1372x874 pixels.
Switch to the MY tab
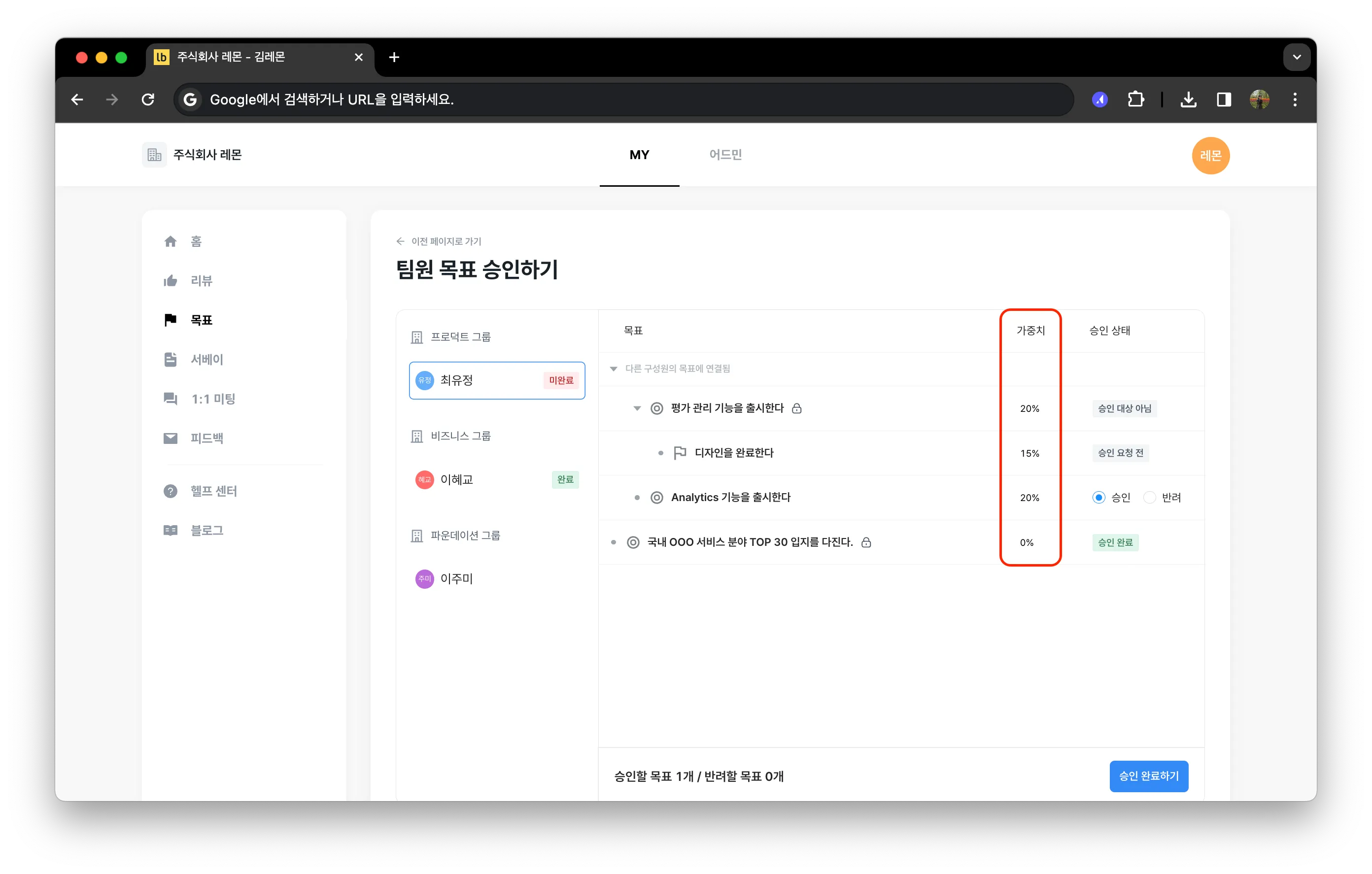(639, 154)
